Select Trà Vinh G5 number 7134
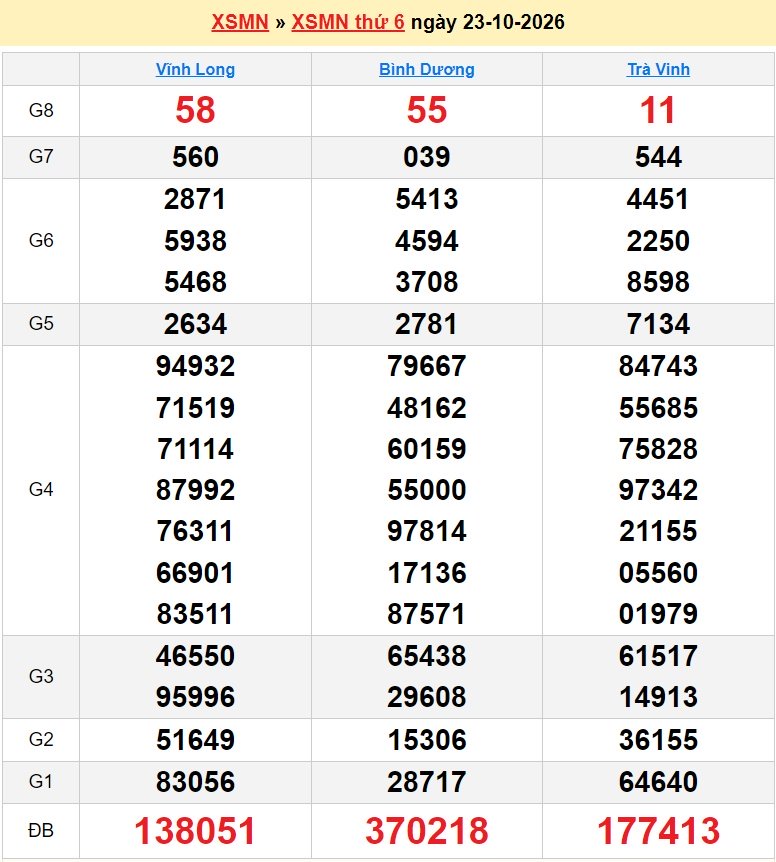 (x=658, y=324)
